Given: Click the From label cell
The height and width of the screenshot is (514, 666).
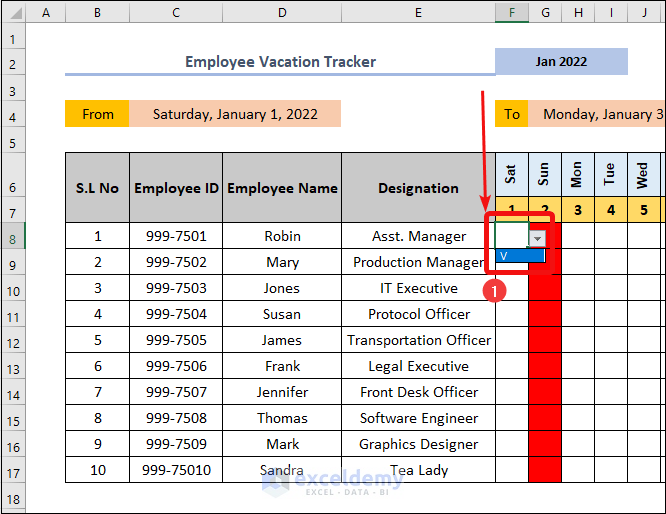Looking at the screenshot, I should coord(97,114).
